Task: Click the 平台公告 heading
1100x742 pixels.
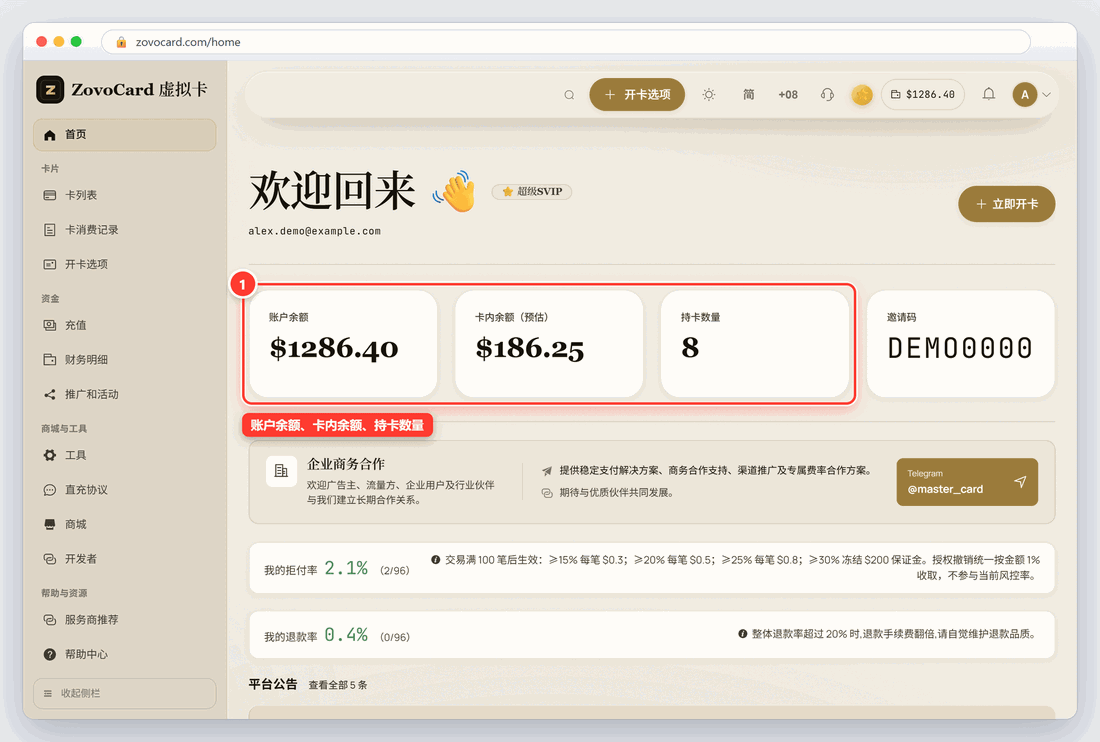Action: pos(273,684)
